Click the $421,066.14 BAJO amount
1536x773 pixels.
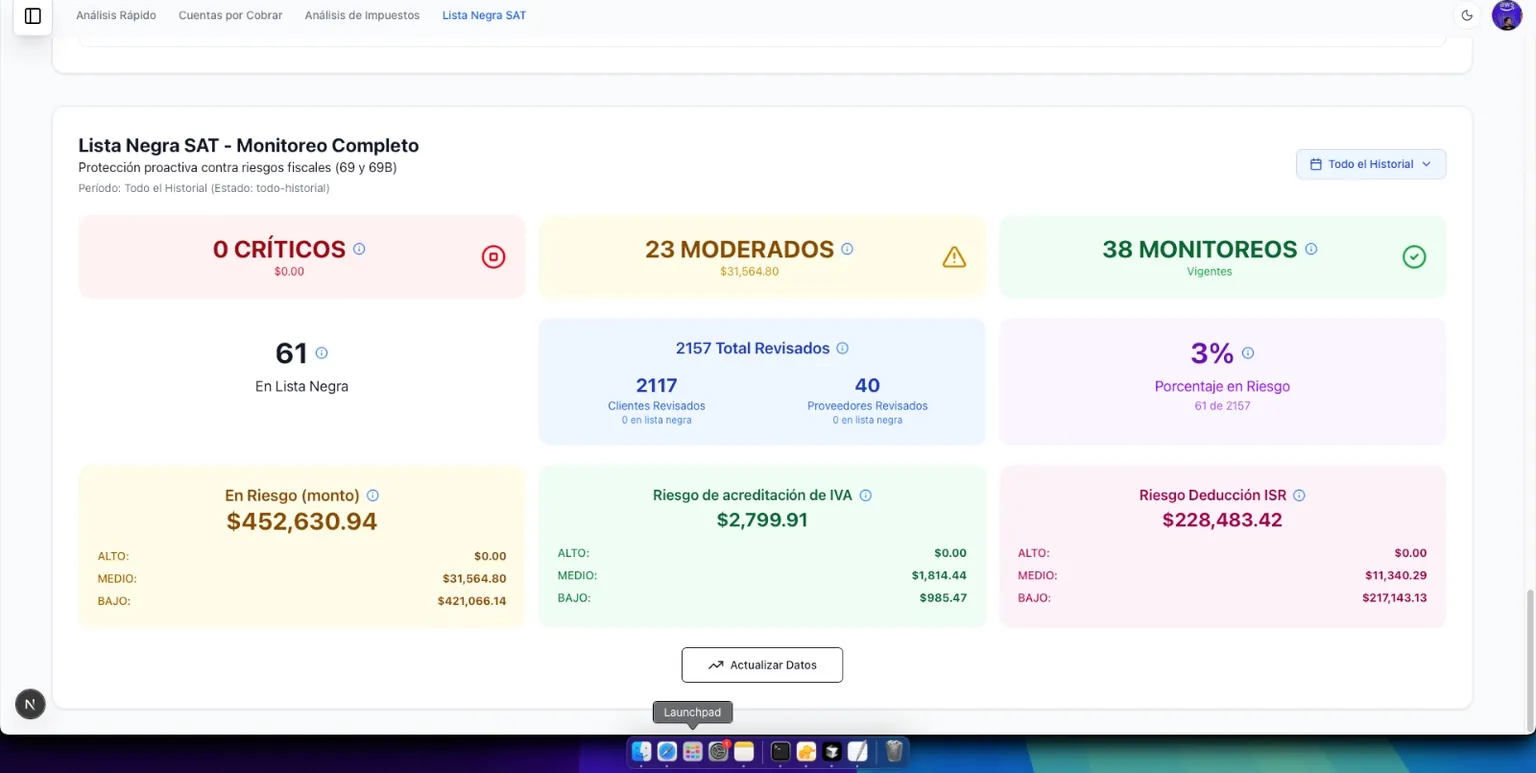click(x=472, y=601)
